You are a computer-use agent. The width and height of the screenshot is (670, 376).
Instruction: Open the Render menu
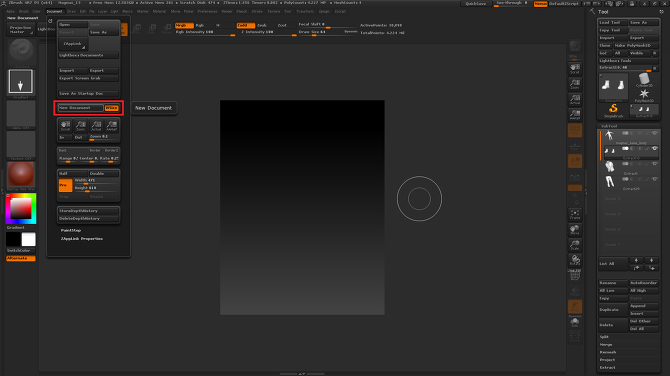227,12
